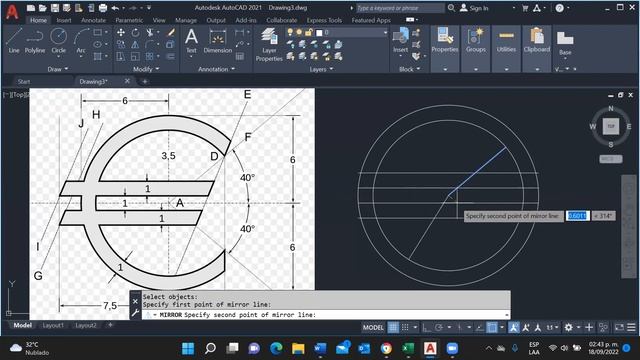Select the Trim tool
This screenshot has height=360, width=640.
pos(150,33)
